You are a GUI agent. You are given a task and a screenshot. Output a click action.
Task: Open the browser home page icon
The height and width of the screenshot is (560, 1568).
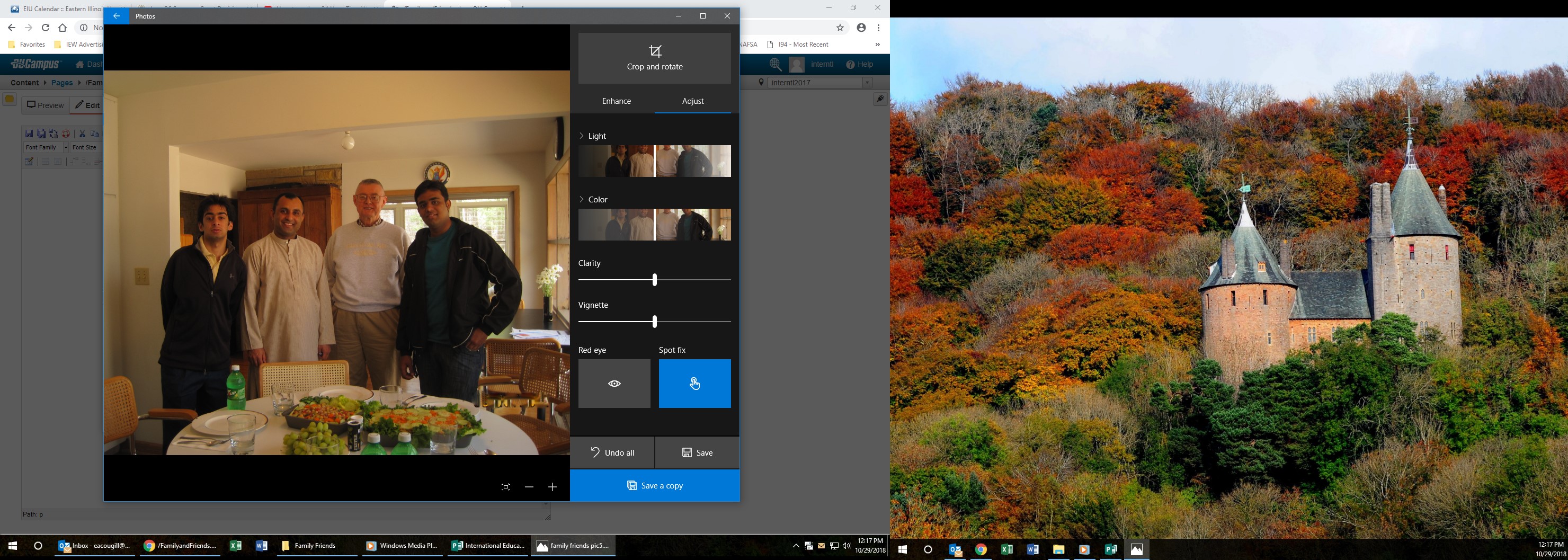tap(62, 28)
